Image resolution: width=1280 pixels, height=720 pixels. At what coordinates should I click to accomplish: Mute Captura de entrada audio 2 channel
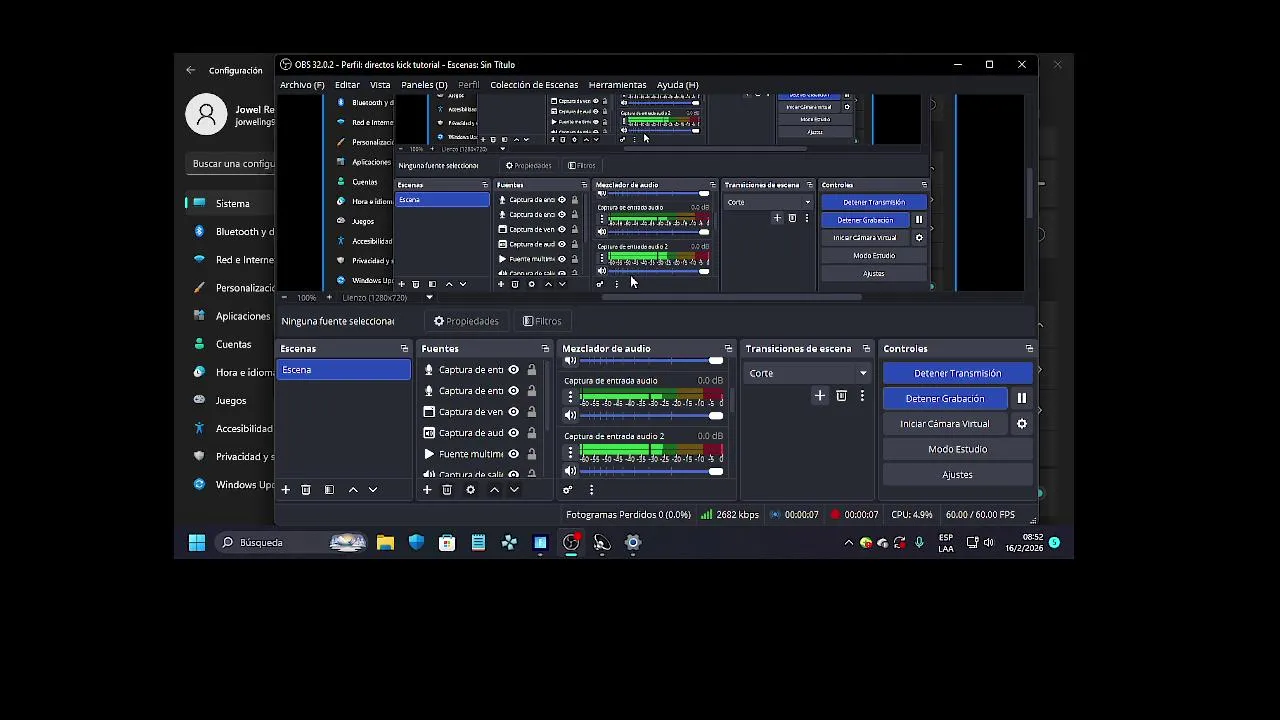[x=571, y=471]
